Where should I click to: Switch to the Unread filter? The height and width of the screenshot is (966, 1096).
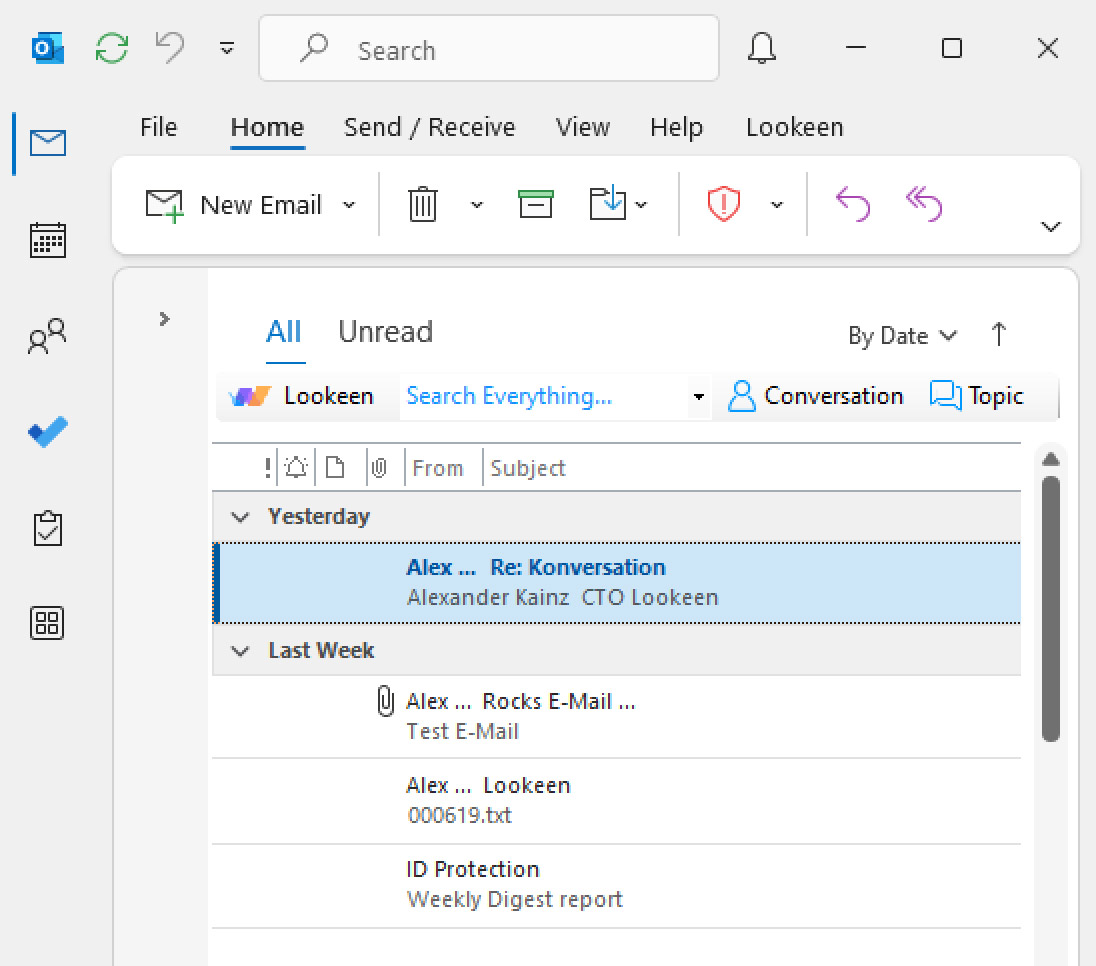point(385,332)
